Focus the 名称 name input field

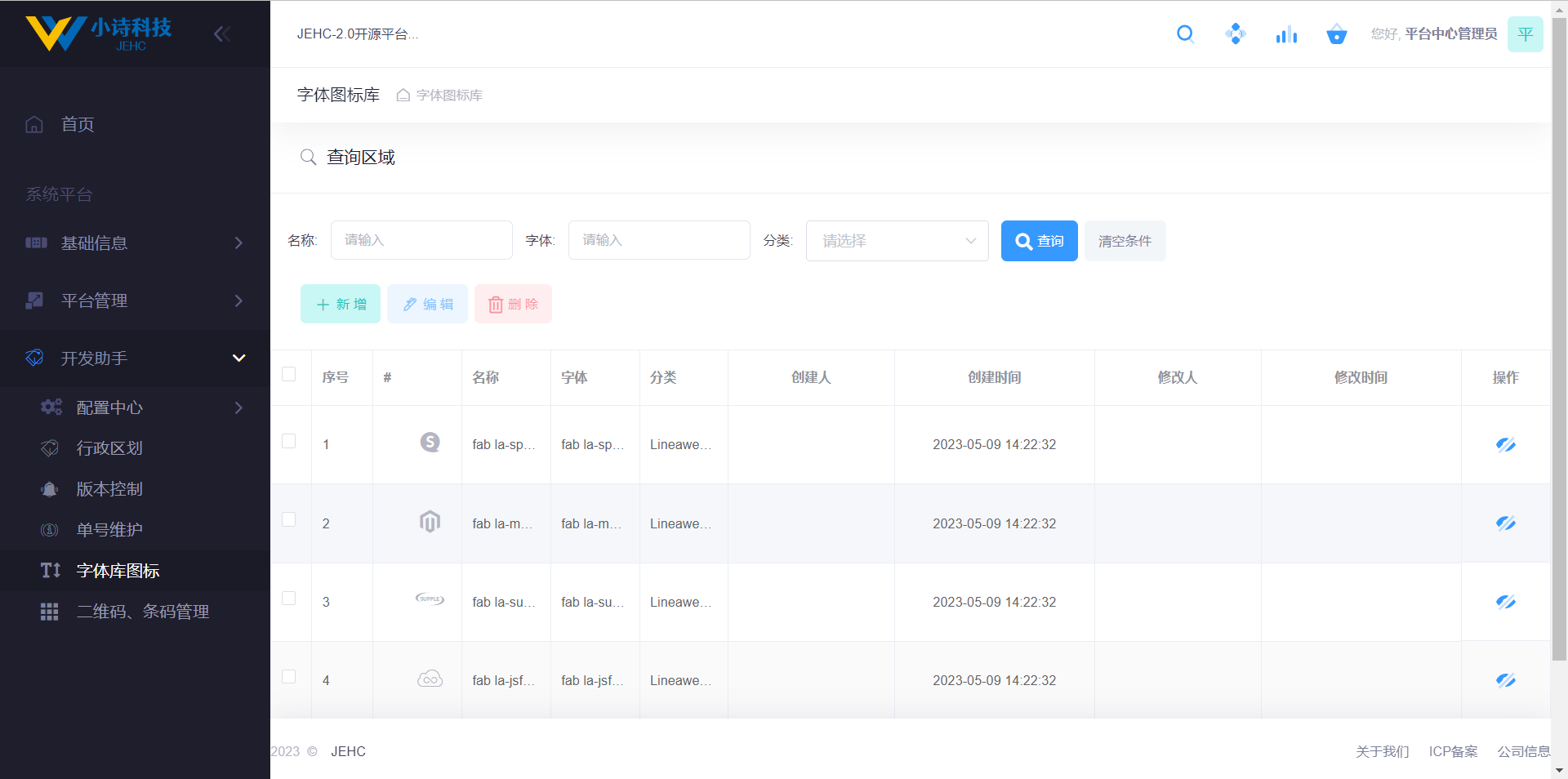click(x=421, y=240)
